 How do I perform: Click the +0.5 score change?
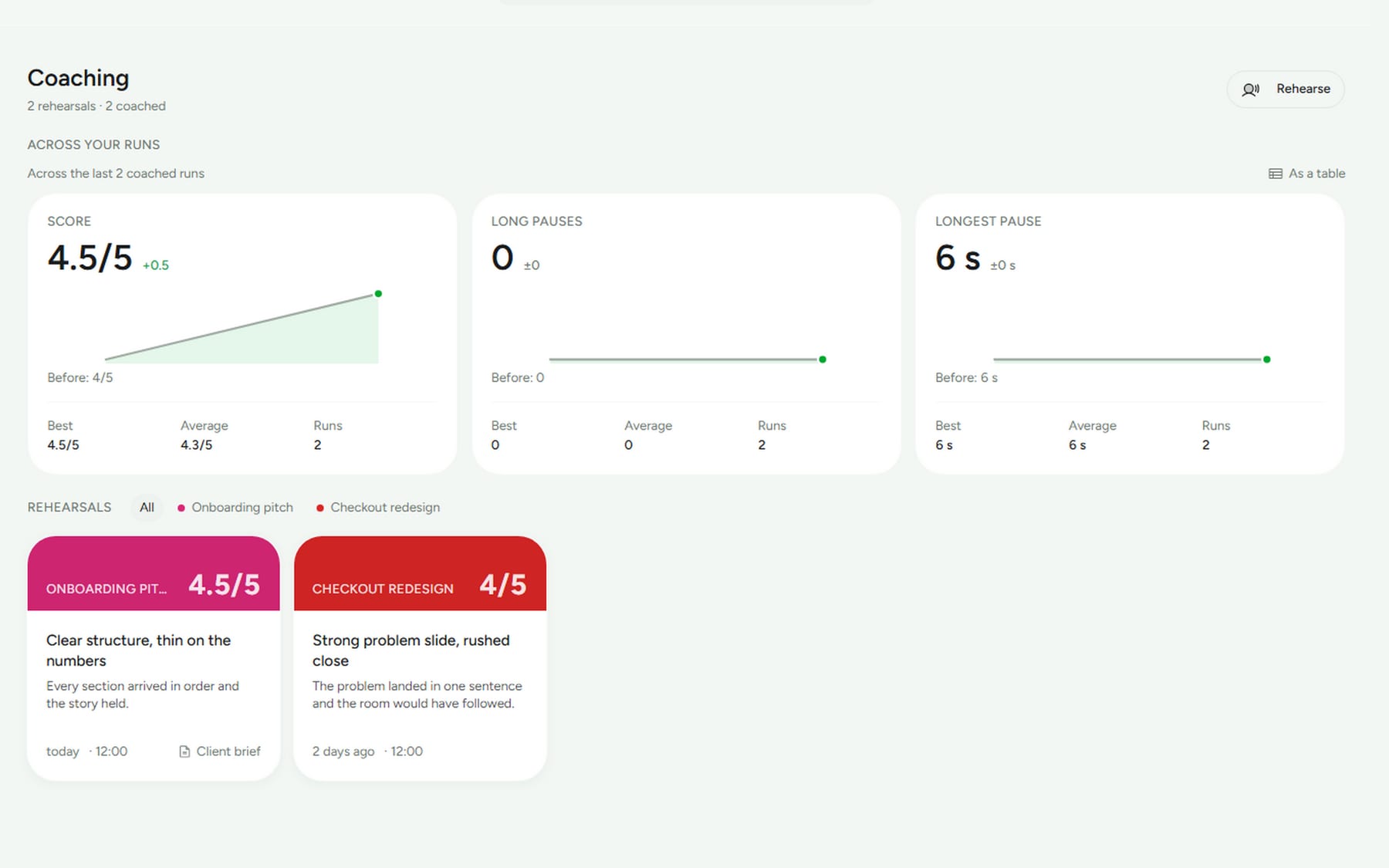[x=156, y=265]
